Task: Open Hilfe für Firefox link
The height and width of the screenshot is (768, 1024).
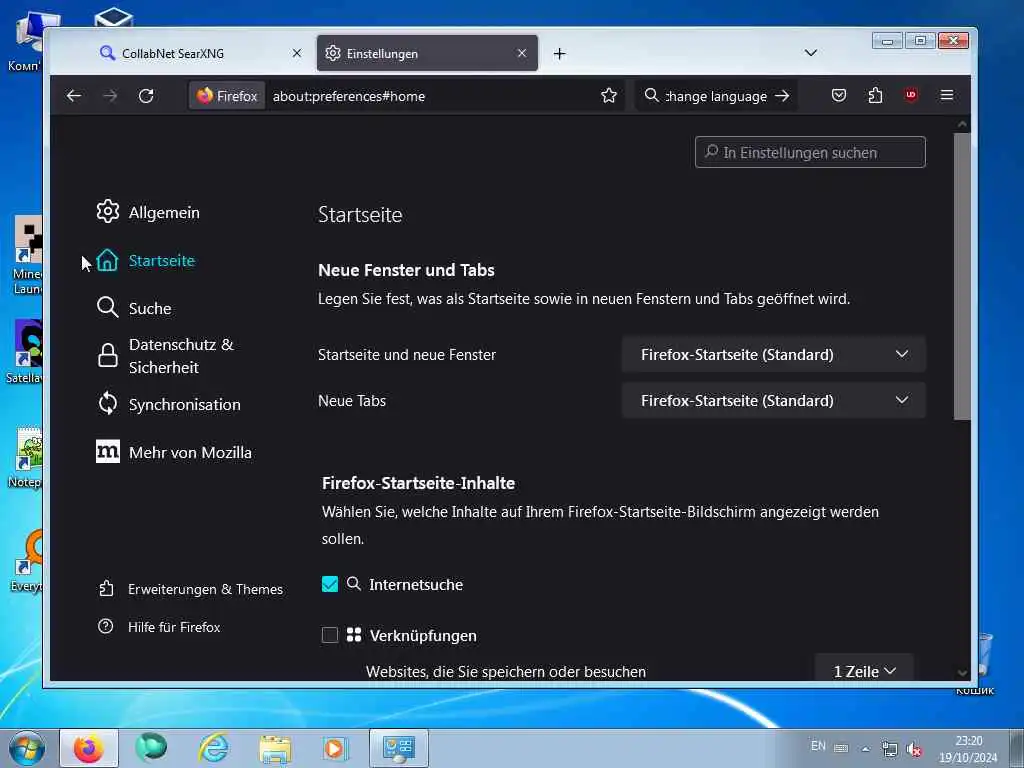Action: pyautogui.click(x=159, y=627)
